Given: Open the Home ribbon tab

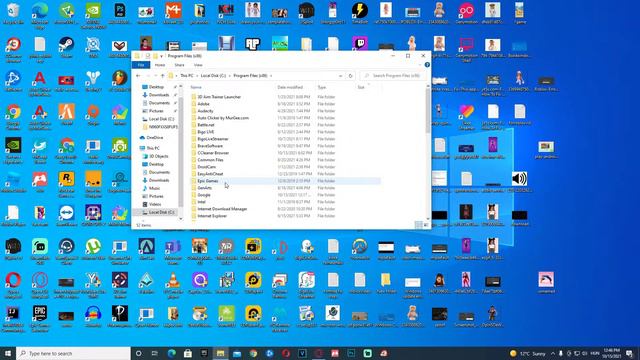Looking at the screenshot, I should tap(160, 65).
